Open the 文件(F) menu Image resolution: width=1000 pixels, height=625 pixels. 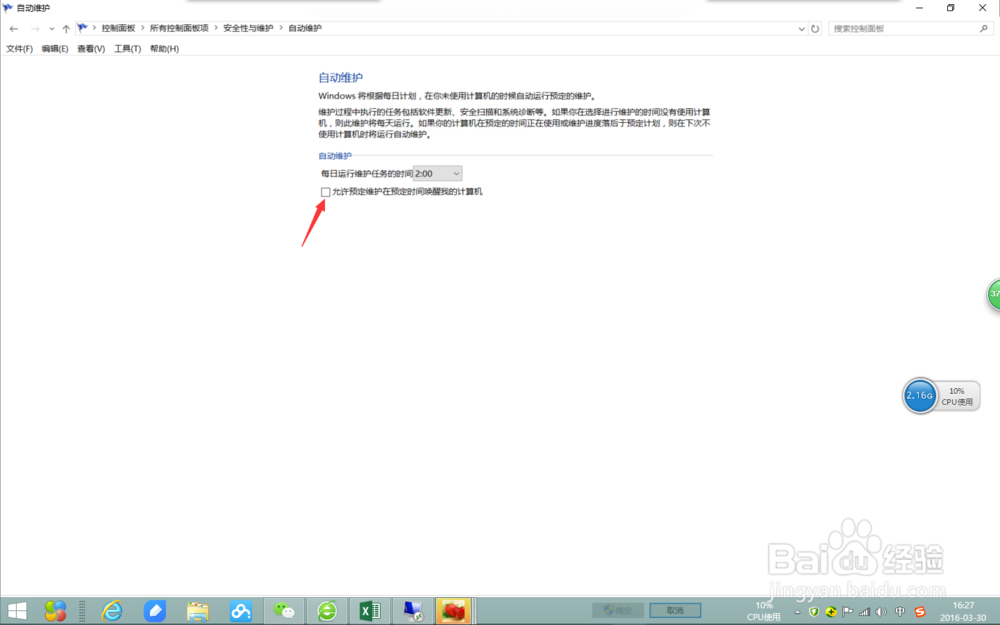coord(20,48)
